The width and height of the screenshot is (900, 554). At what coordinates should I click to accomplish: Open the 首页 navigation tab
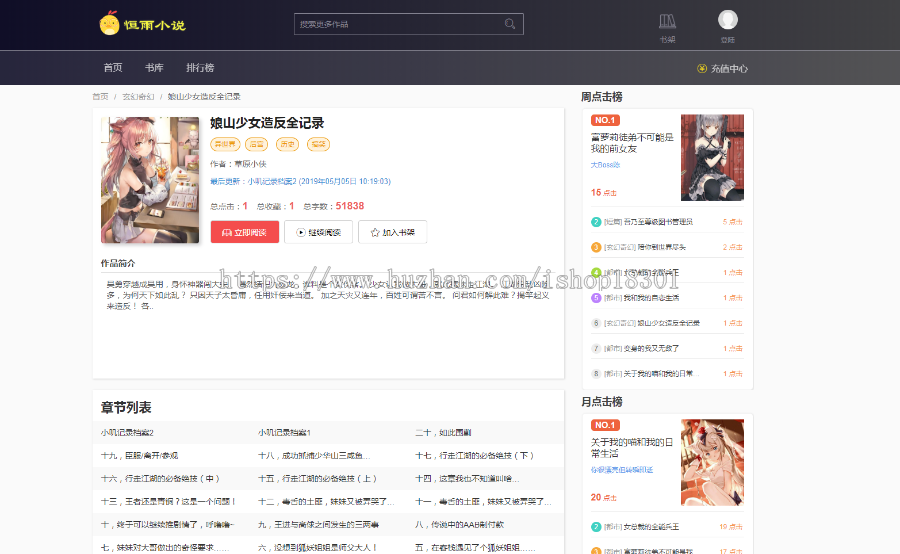(x=112, y=68)
